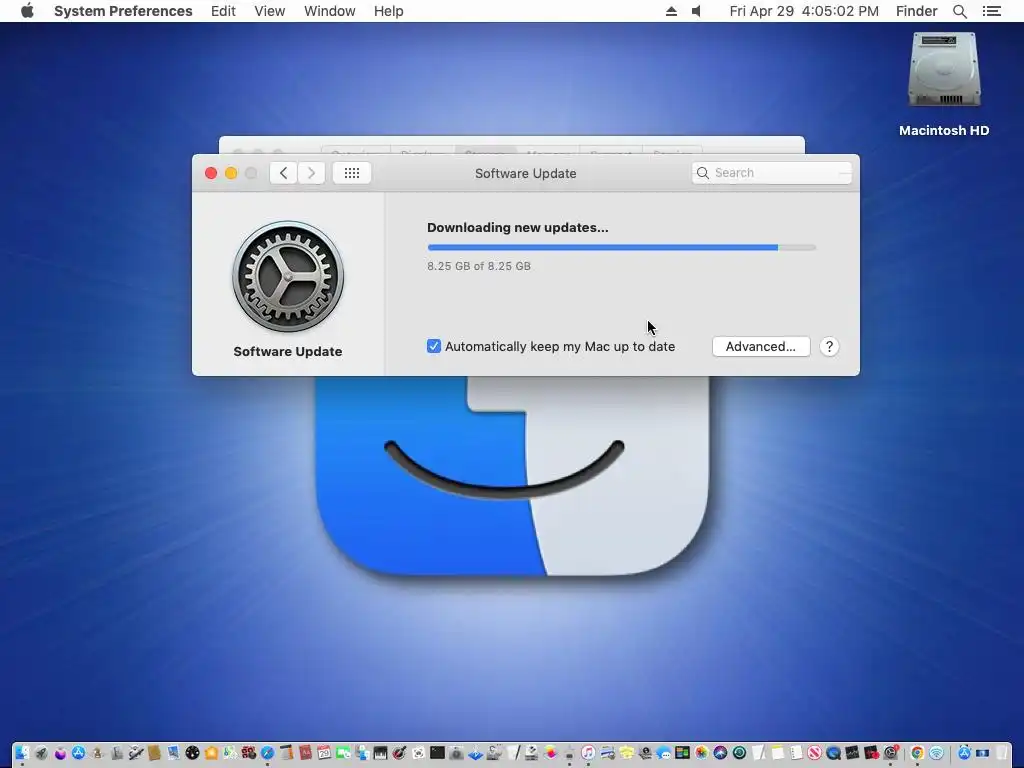The image size is (1024, 768).
Task: Open the Help menu
Action: (389, 11)
